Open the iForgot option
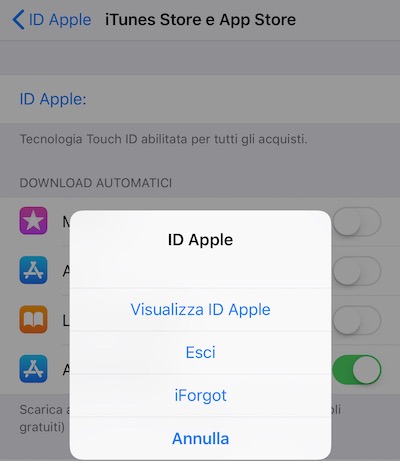The height and width of the screenshot is (461, 400). tap(200, 396)
